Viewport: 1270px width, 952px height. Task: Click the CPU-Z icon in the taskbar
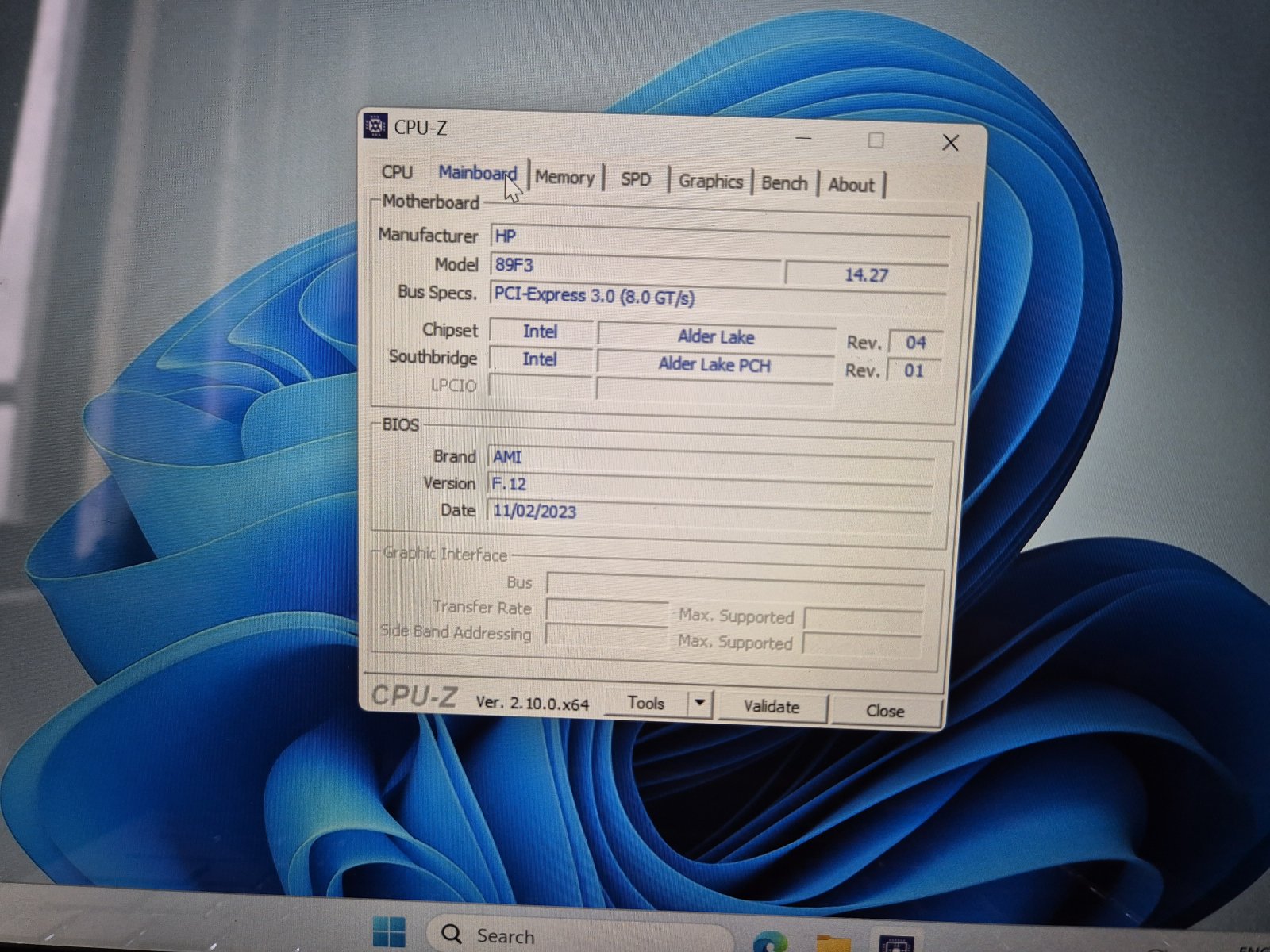[x=895, y=942]
